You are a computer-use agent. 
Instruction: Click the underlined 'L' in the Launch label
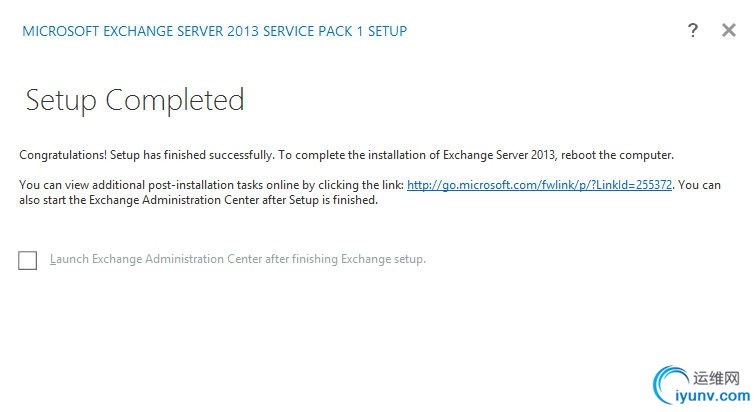click(53, 259)
